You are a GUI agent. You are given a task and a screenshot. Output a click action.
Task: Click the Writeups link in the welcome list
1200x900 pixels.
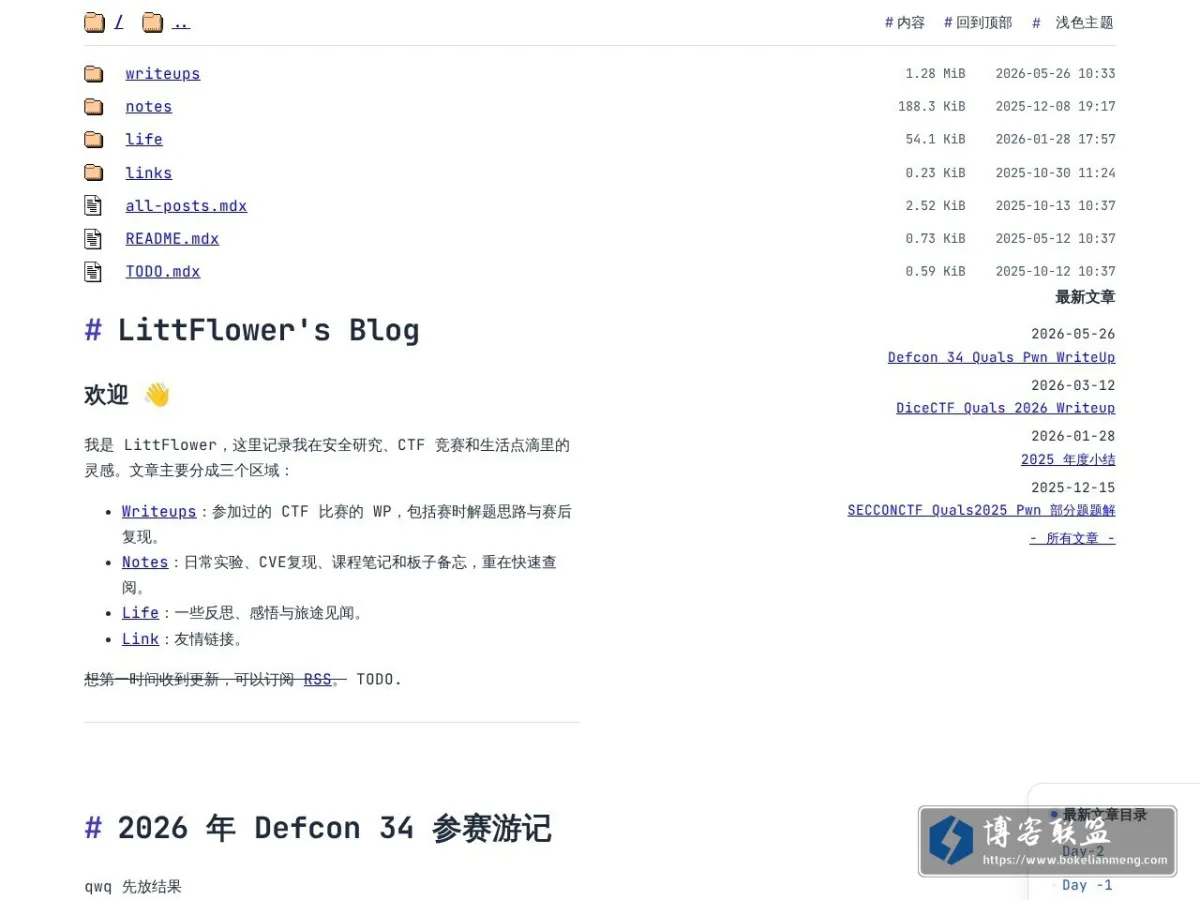pos(159,512)
